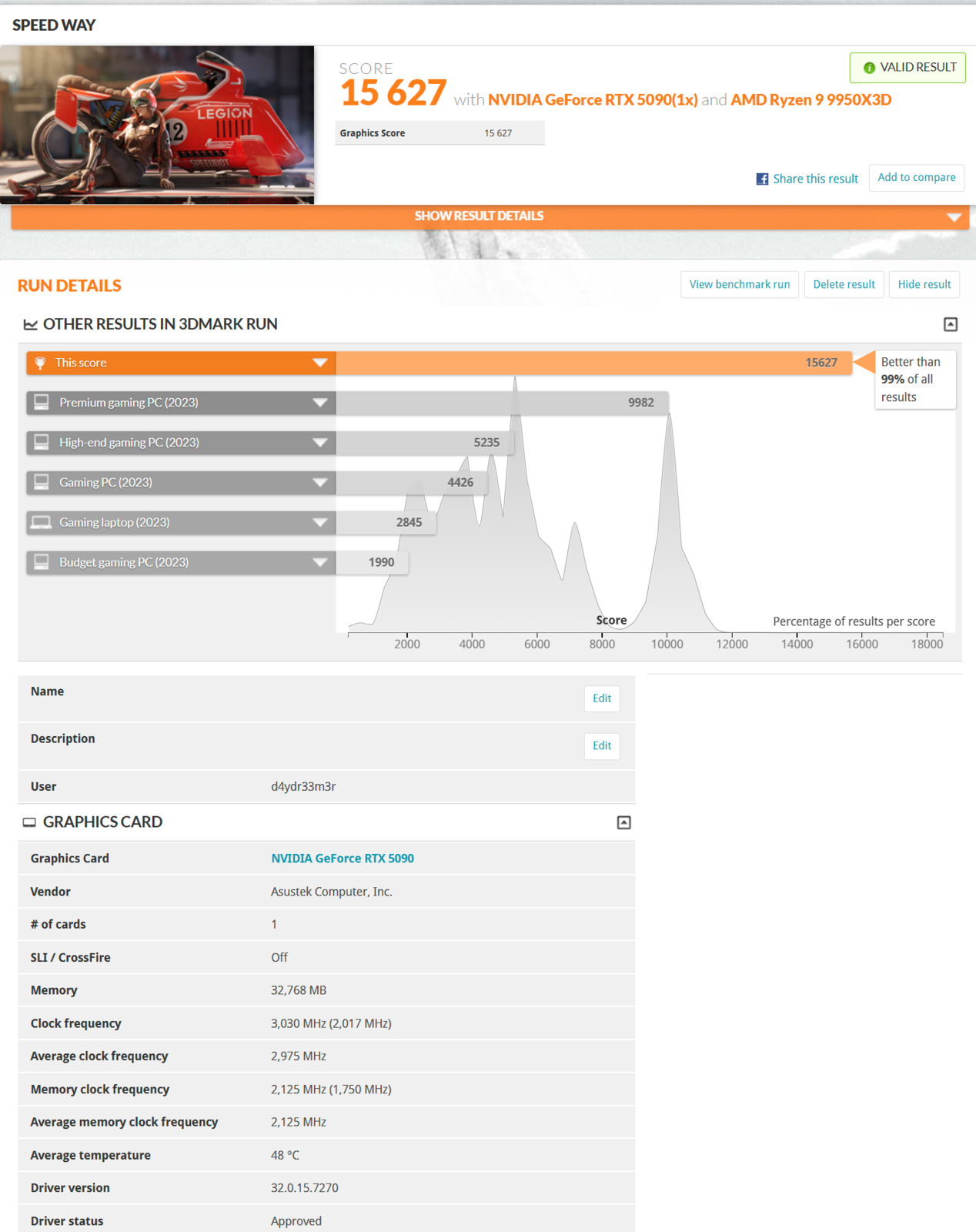Click the SPEED WAY page title

pyautogui.click(x=54, y=25)
